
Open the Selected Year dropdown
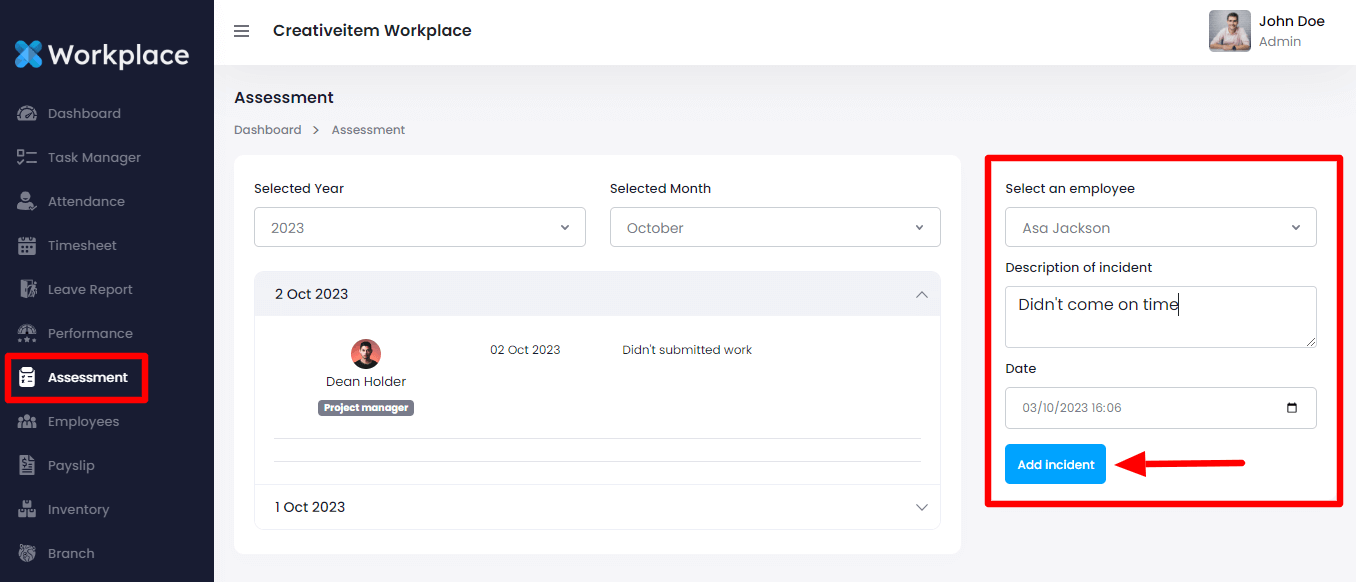tap(420, 228)
